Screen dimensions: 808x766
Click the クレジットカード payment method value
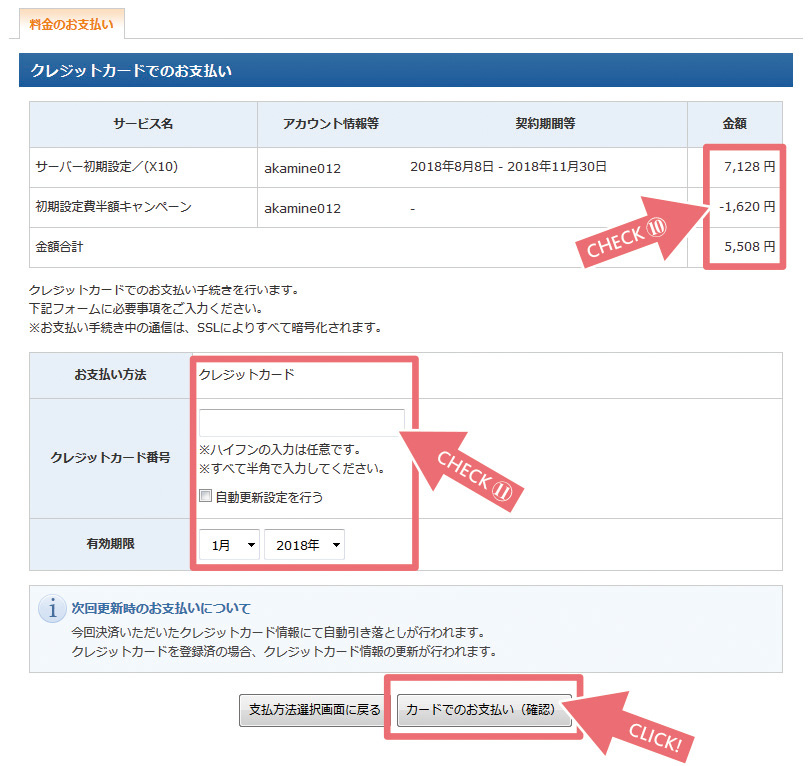pyautogui.click(x=246, y=375)
